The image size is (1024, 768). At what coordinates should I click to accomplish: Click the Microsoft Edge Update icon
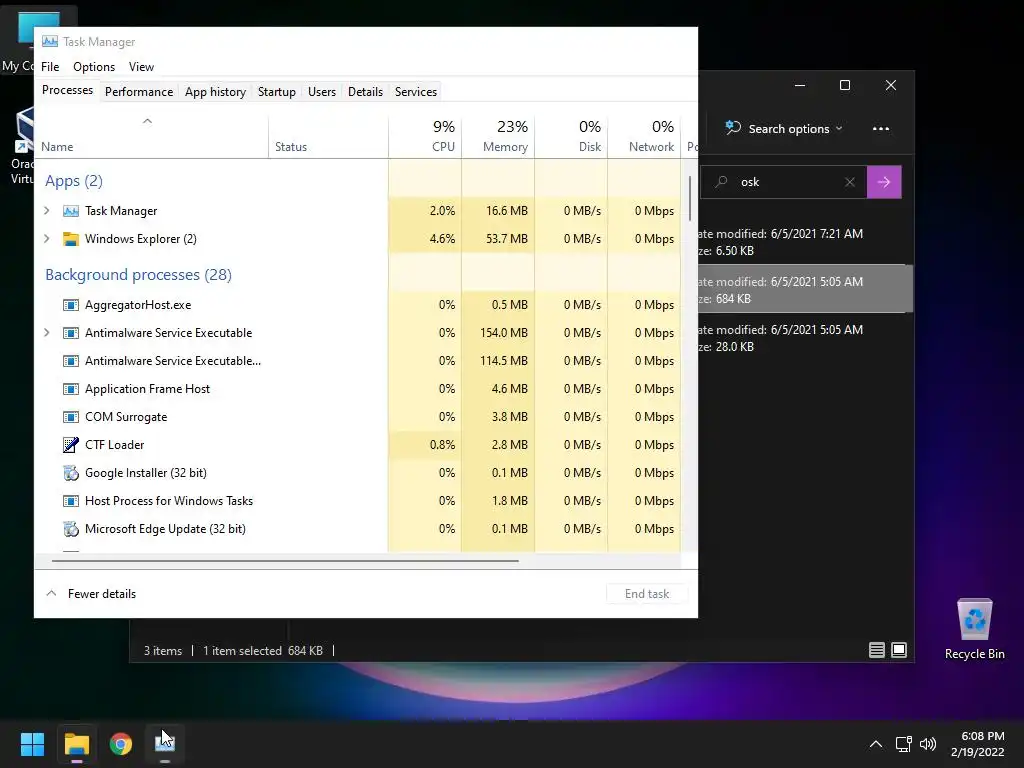[x=71, y=529]
